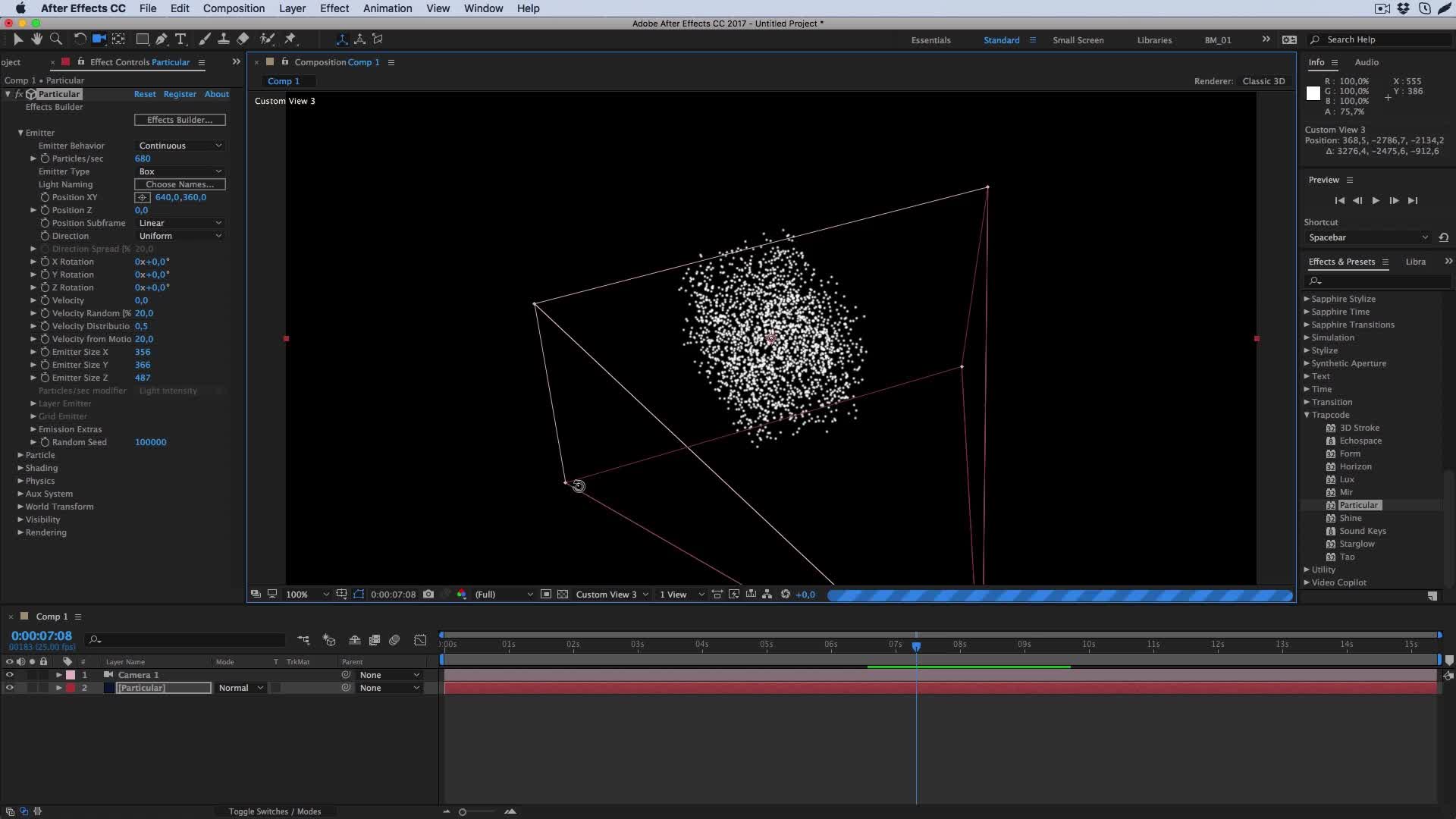Enable Motion Blur for timeline layers
This screenshot has height=819, width=1456.
[x=394, y=640]
